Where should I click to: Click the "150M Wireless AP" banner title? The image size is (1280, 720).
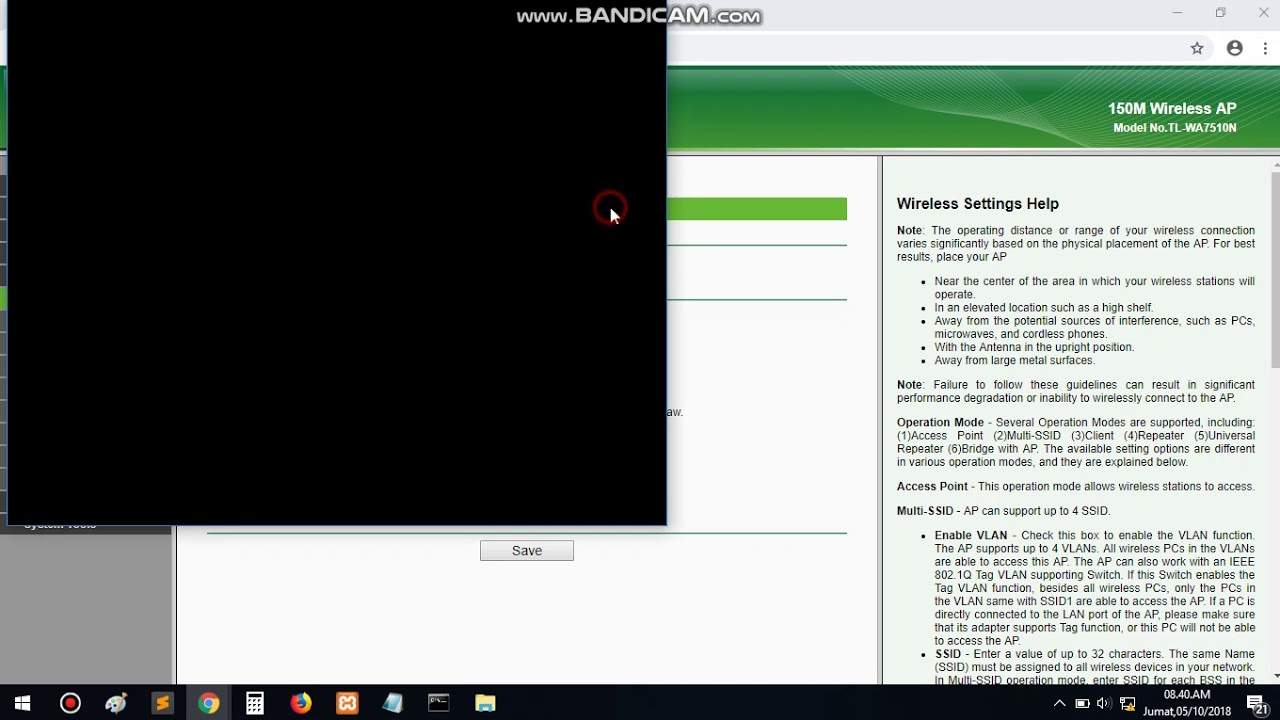click(x=1172, y=109)
